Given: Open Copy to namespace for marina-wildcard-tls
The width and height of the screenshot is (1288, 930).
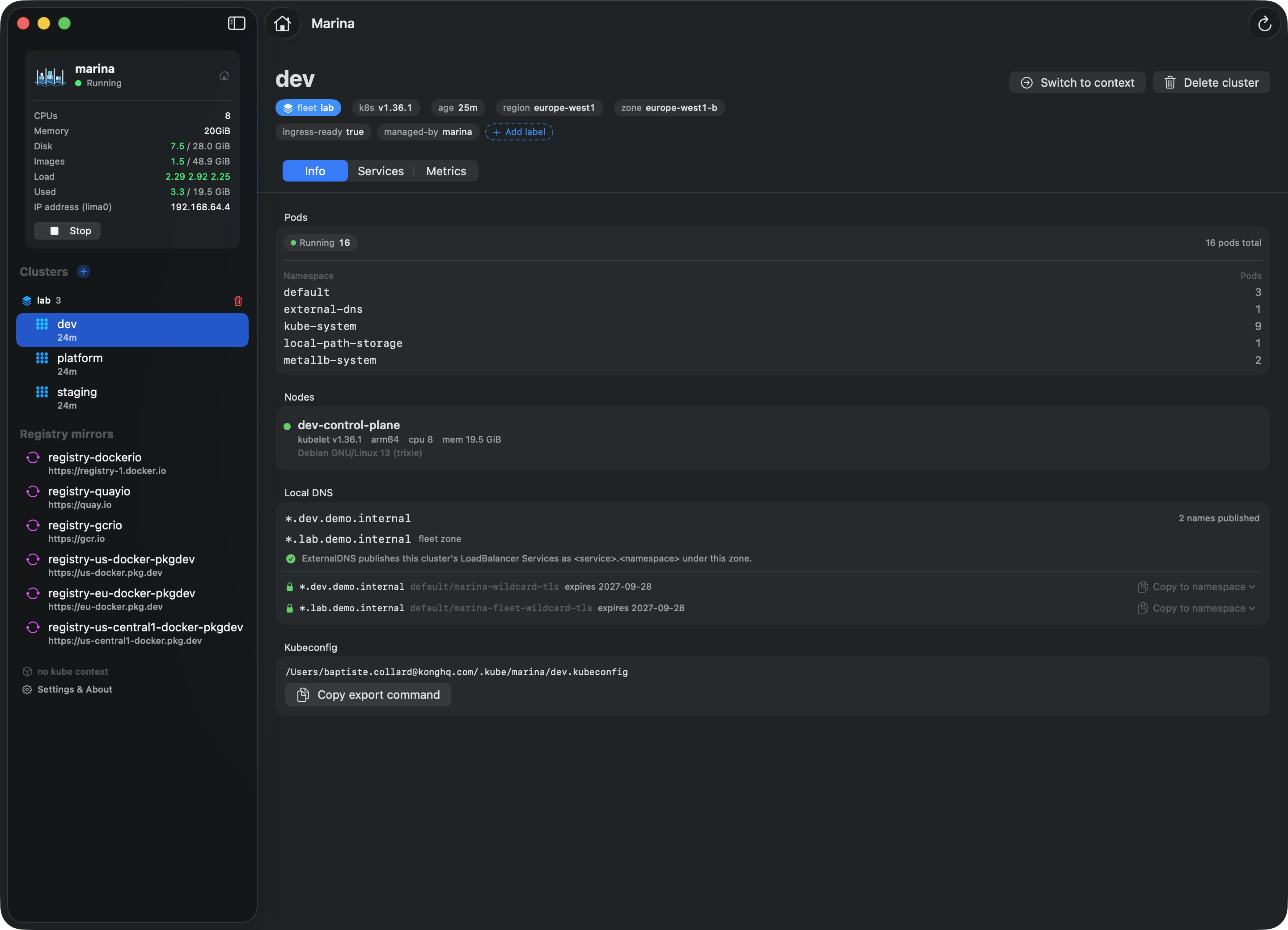Looking at the screenshot, I should 1197,587.
